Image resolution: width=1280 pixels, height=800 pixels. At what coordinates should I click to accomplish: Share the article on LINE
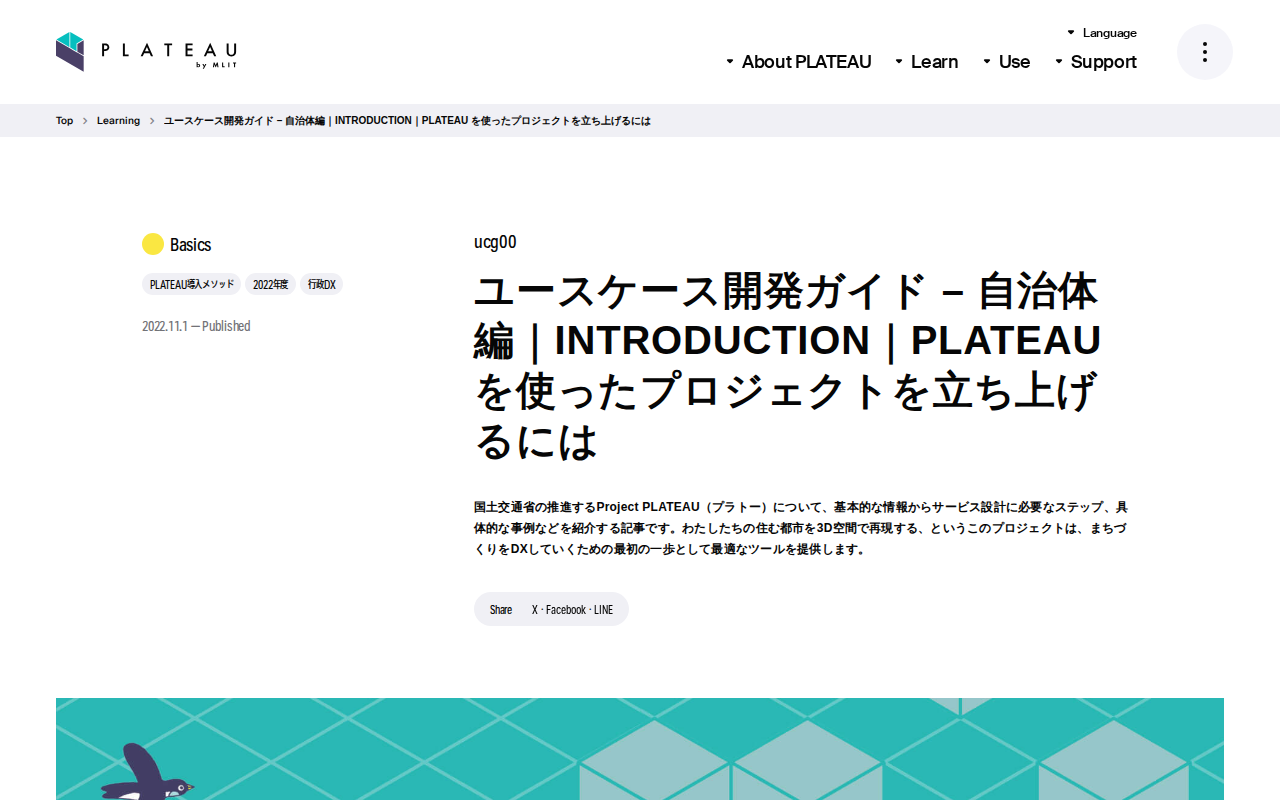(x=603, y=610)
